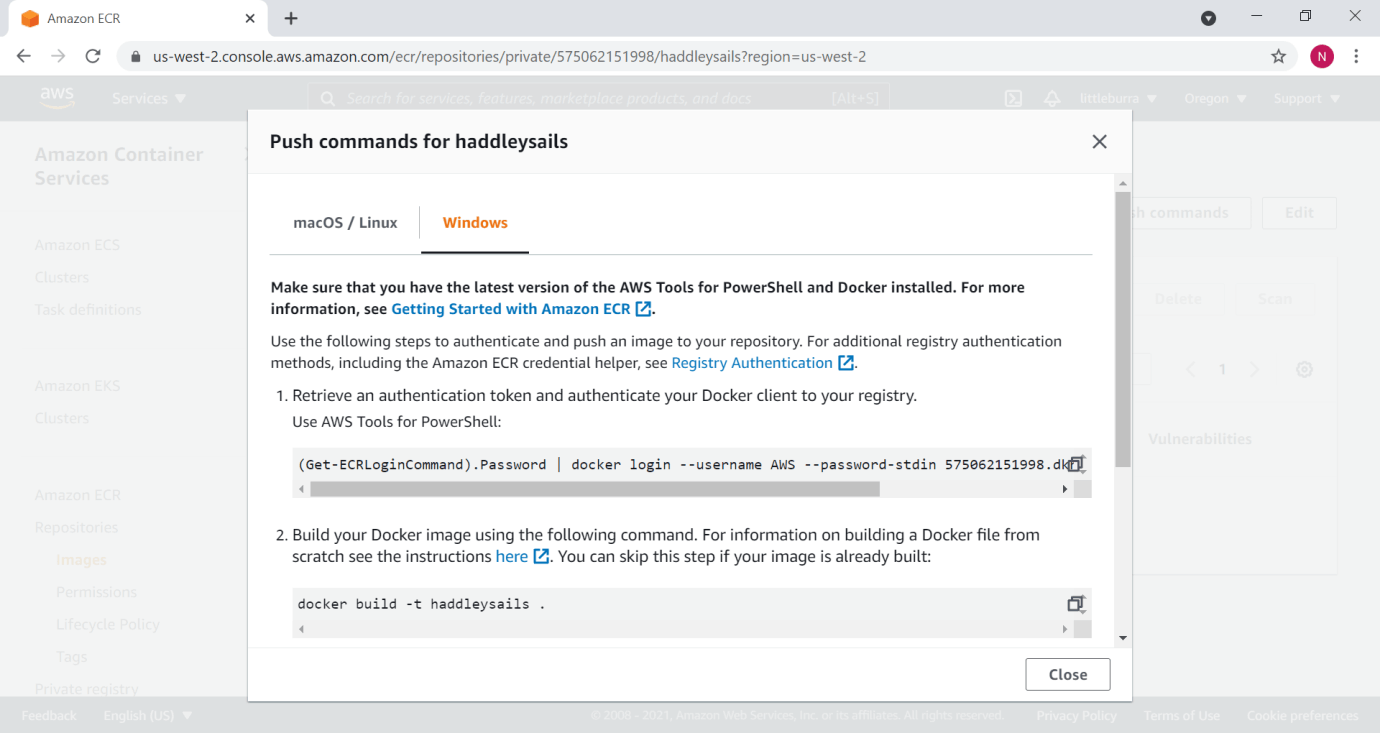Click the browser address bar URL
The height and width of the screenshot is (733, 1380).
[509, 57]
